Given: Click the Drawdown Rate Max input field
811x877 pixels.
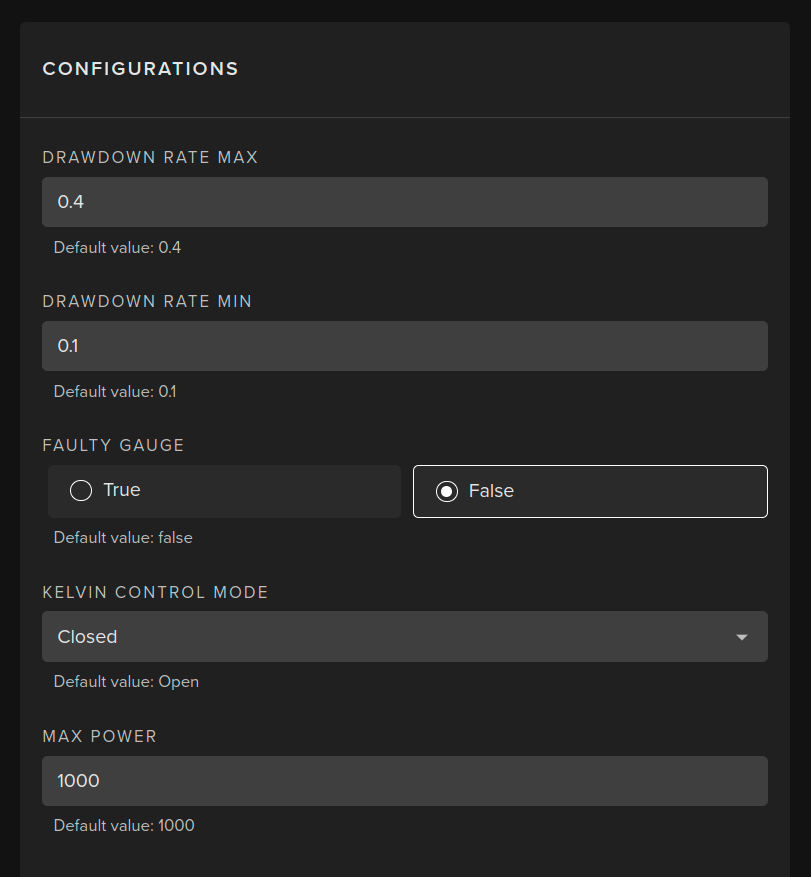Looking at the screenshot, I should 404,202.
